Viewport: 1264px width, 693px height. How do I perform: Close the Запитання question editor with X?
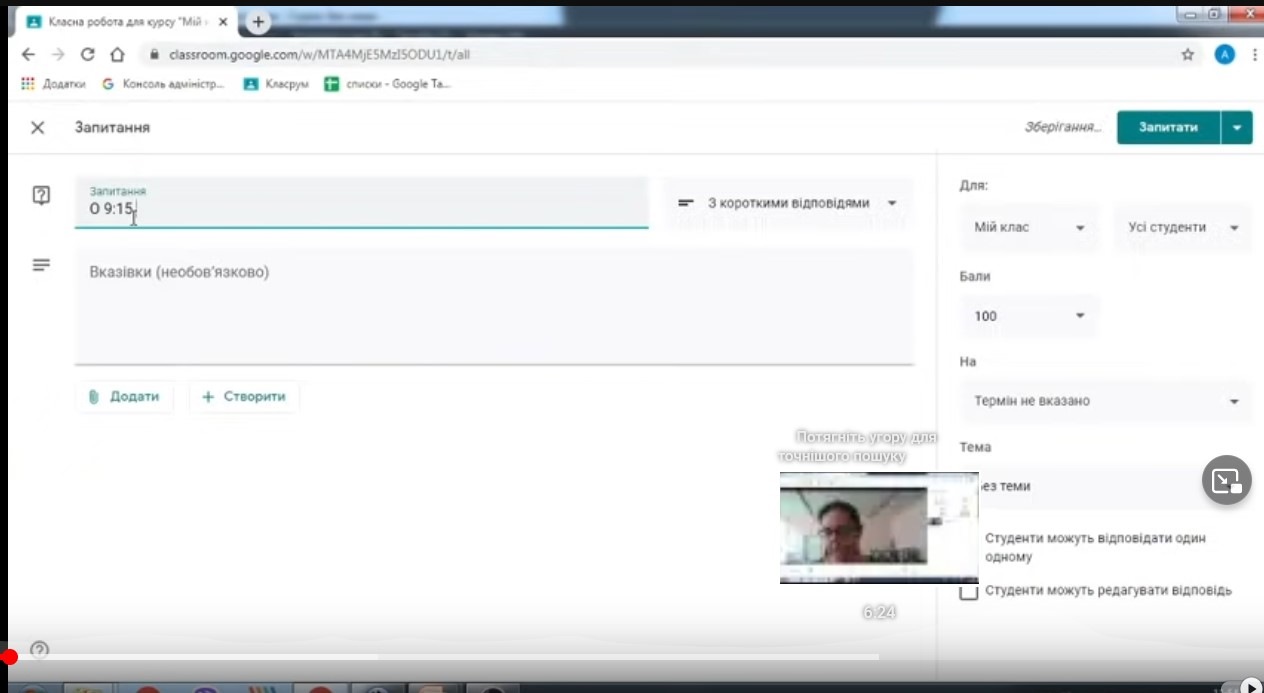(x=37, y=128)
